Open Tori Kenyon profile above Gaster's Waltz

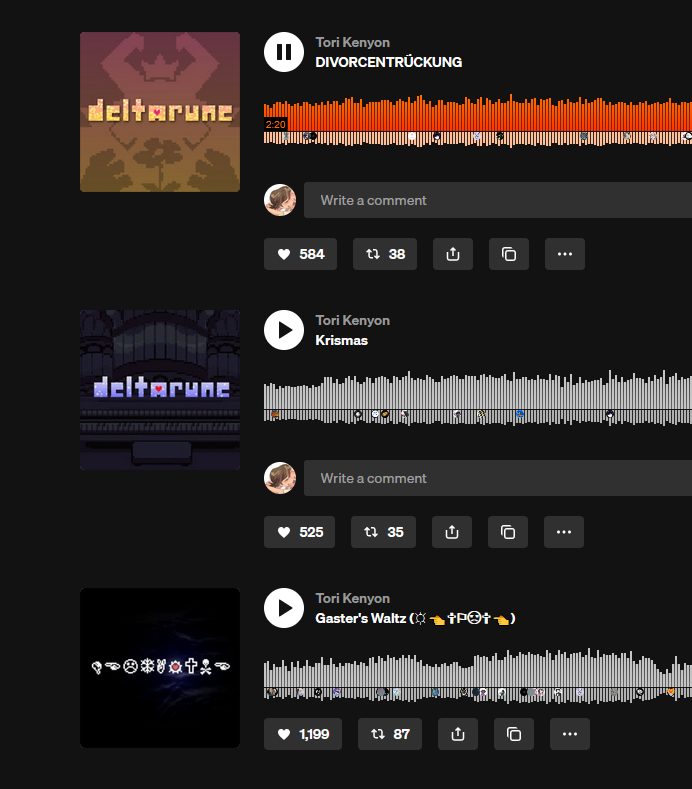(x=353, y=598)
